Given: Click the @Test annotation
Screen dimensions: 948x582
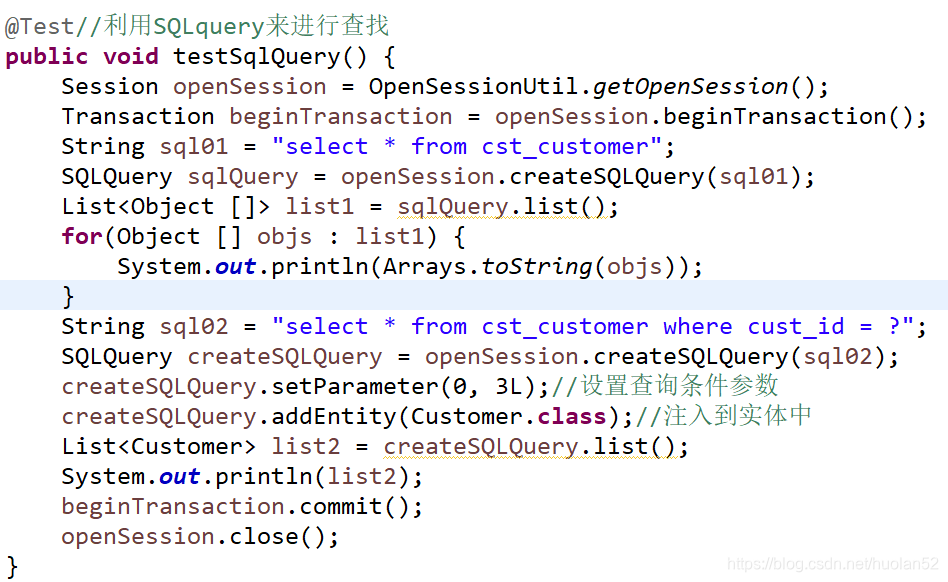Looking at the screenshot, I should pyautogui.click(x=39, y=27).
